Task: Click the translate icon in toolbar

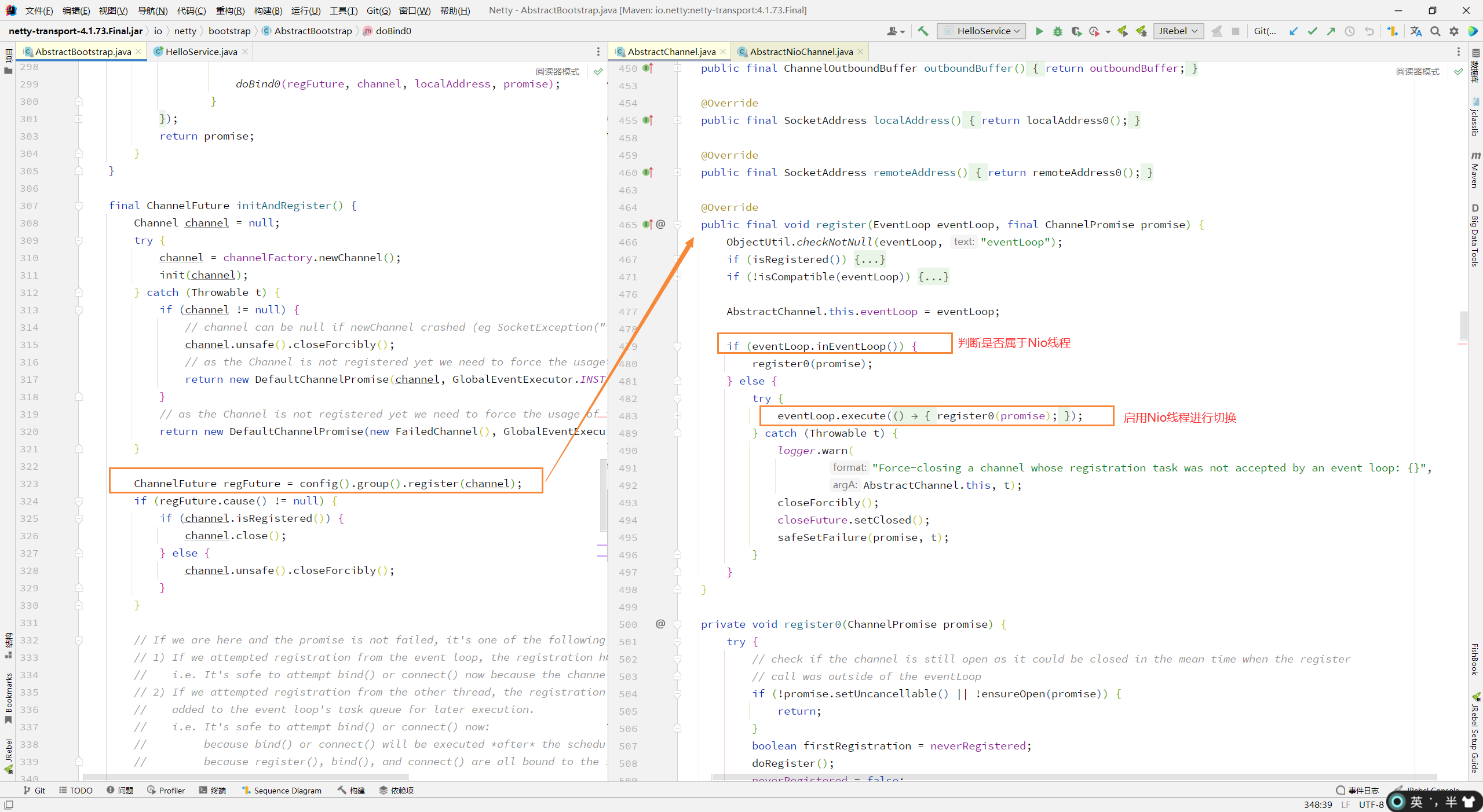Action: (1416, 31)
